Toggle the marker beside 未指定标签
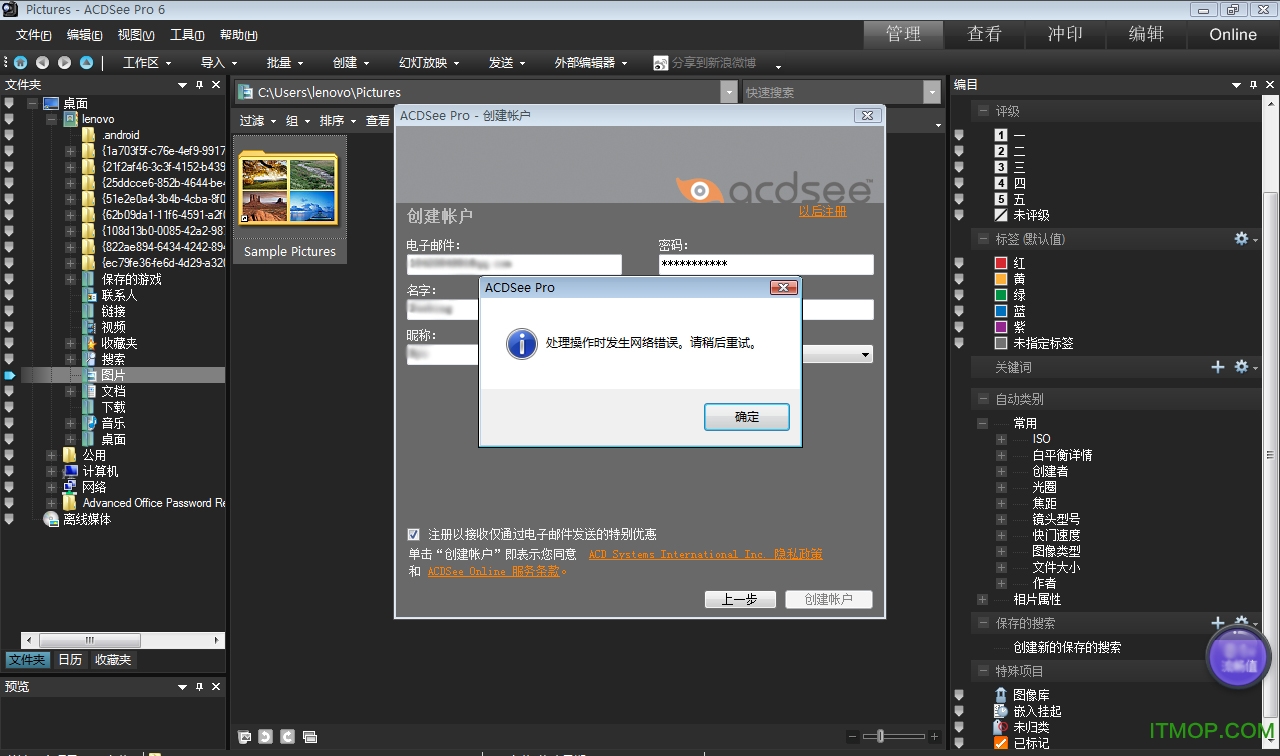Viewport: 1280px width, 756px height. coord(959,343)
